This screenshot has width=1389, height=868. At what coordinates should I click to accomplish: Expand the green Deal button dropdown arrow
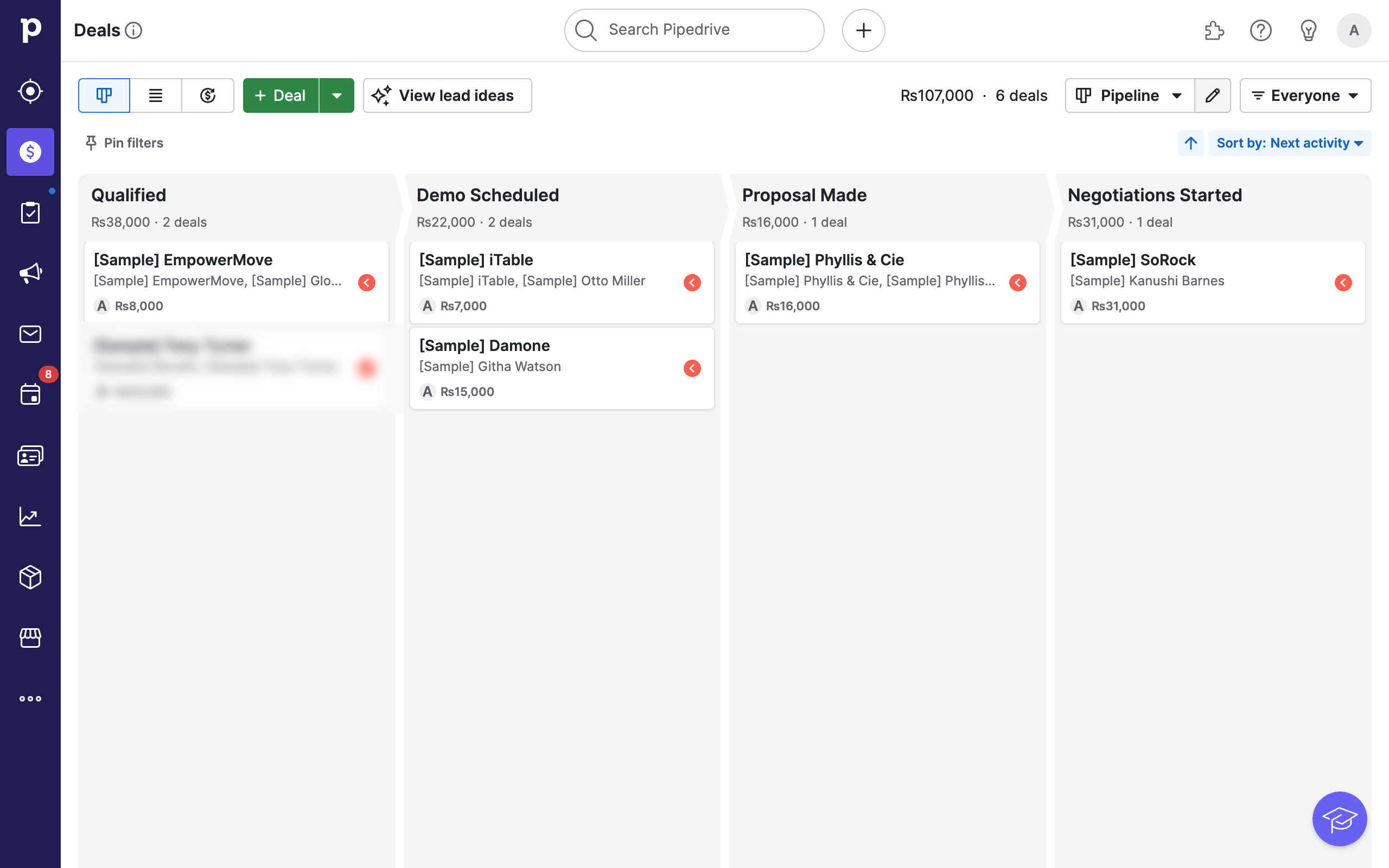tap(337, 95)
